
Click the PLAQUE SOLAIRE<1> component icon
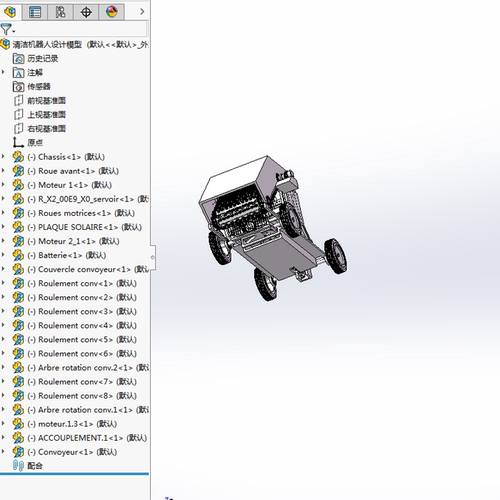click(18, 227)
